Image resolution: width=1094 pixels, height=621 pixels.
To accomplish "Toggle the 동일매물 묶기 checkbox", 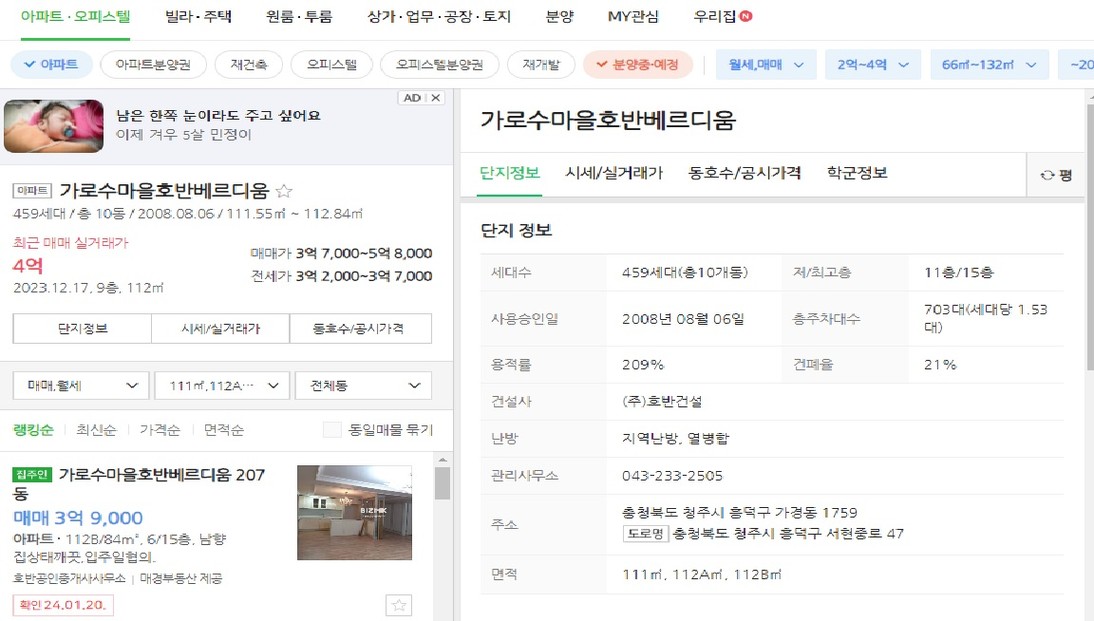I will pos(332,430).
